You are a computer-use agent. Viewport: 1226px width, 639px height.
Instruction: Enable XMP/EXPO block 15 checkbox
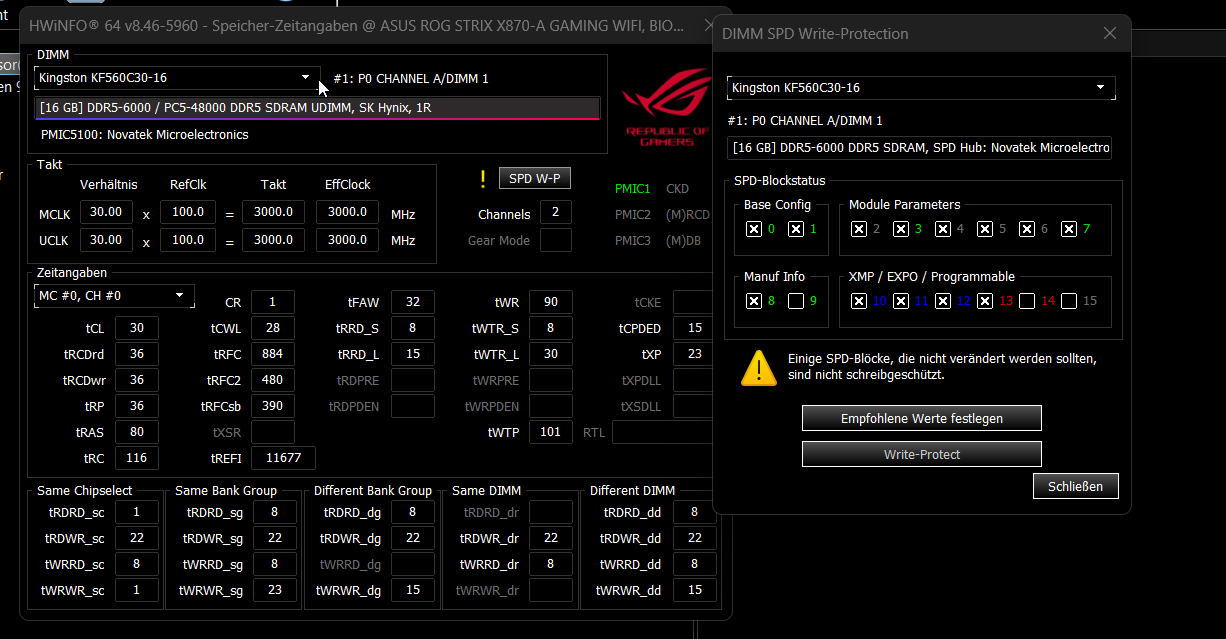pos(1069,301)
